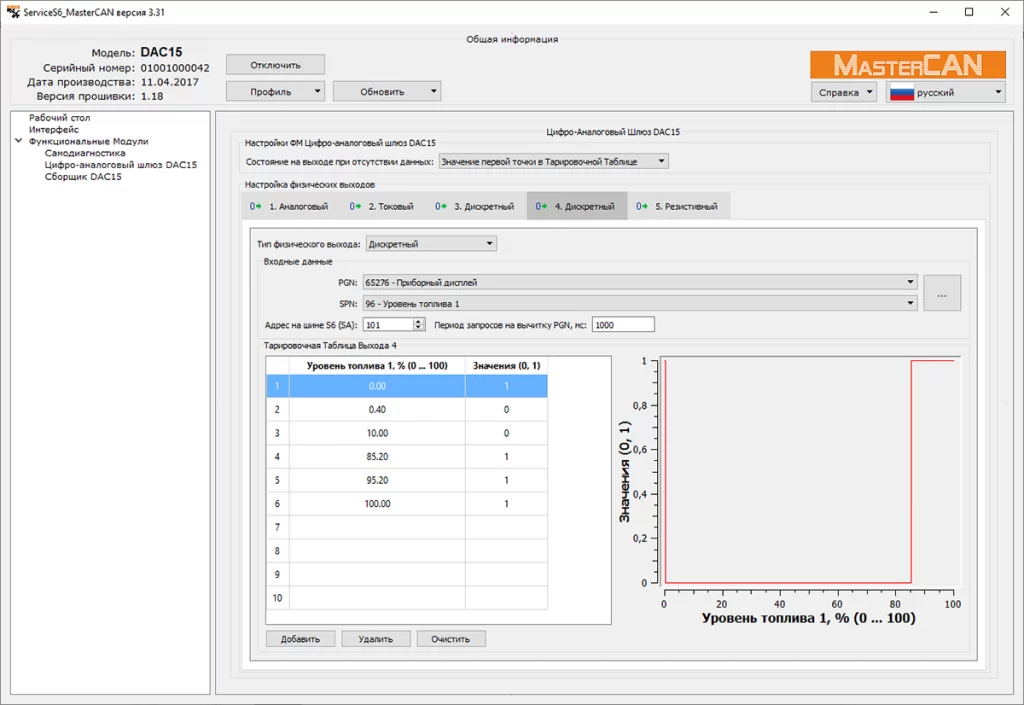Click the app icon in title bar
The image size is (1024, 705).
11,11
